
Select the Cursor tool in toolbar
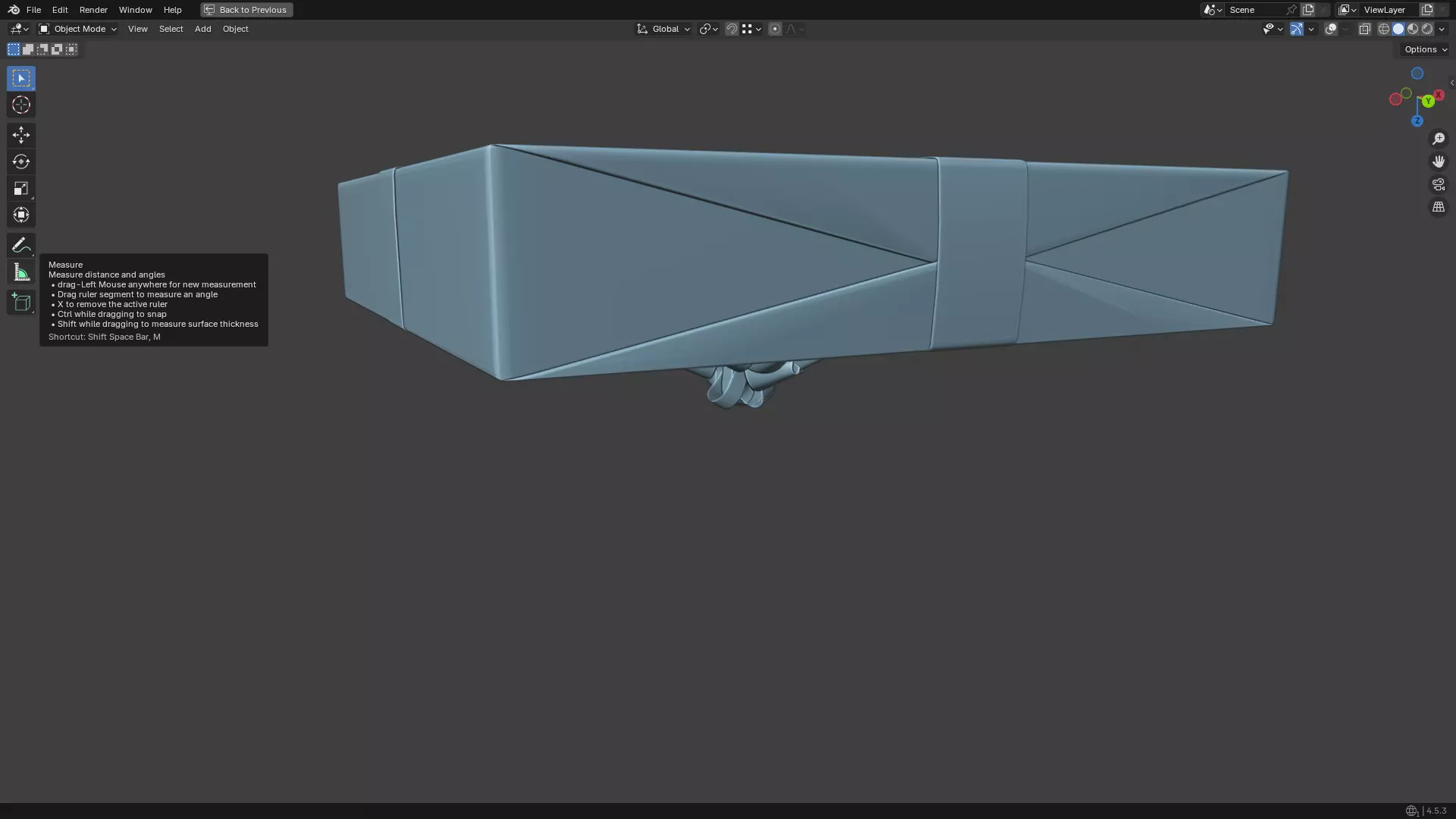click(x=21, y=105)
